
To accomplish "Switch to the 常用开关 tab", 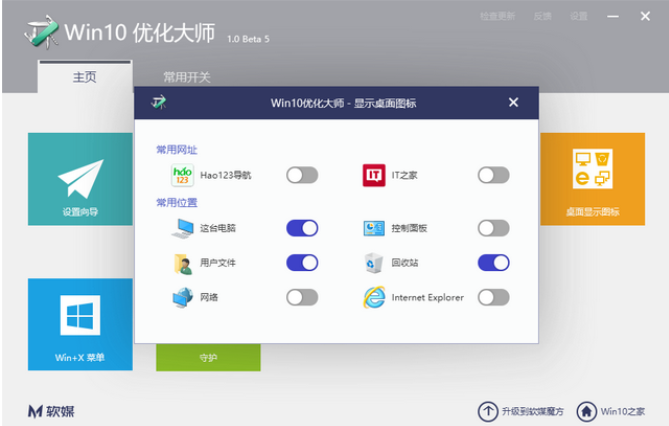I will tap(187, 77).
